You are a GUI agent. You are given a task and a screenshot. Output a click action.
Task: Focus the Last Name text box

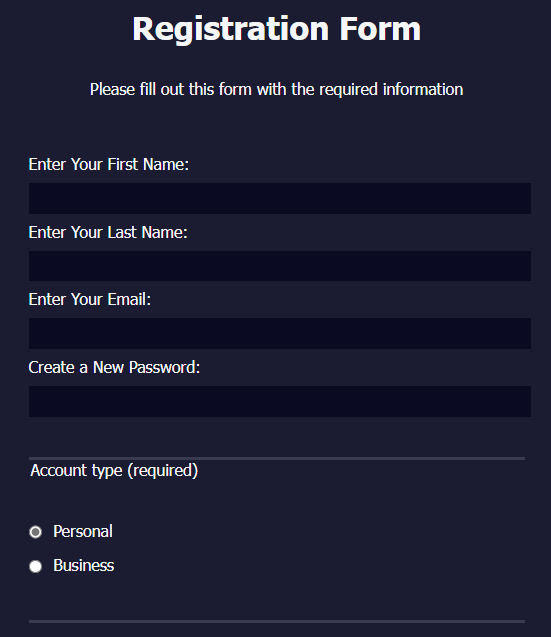[x=280, y=266]
